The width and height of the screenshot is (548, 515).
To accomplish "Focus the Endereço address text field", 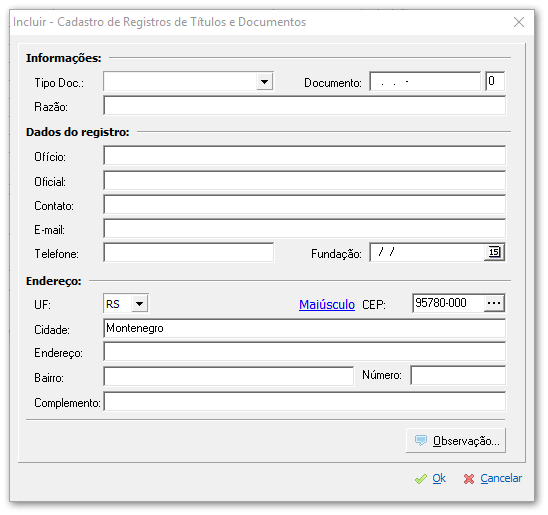I will 304,352.
